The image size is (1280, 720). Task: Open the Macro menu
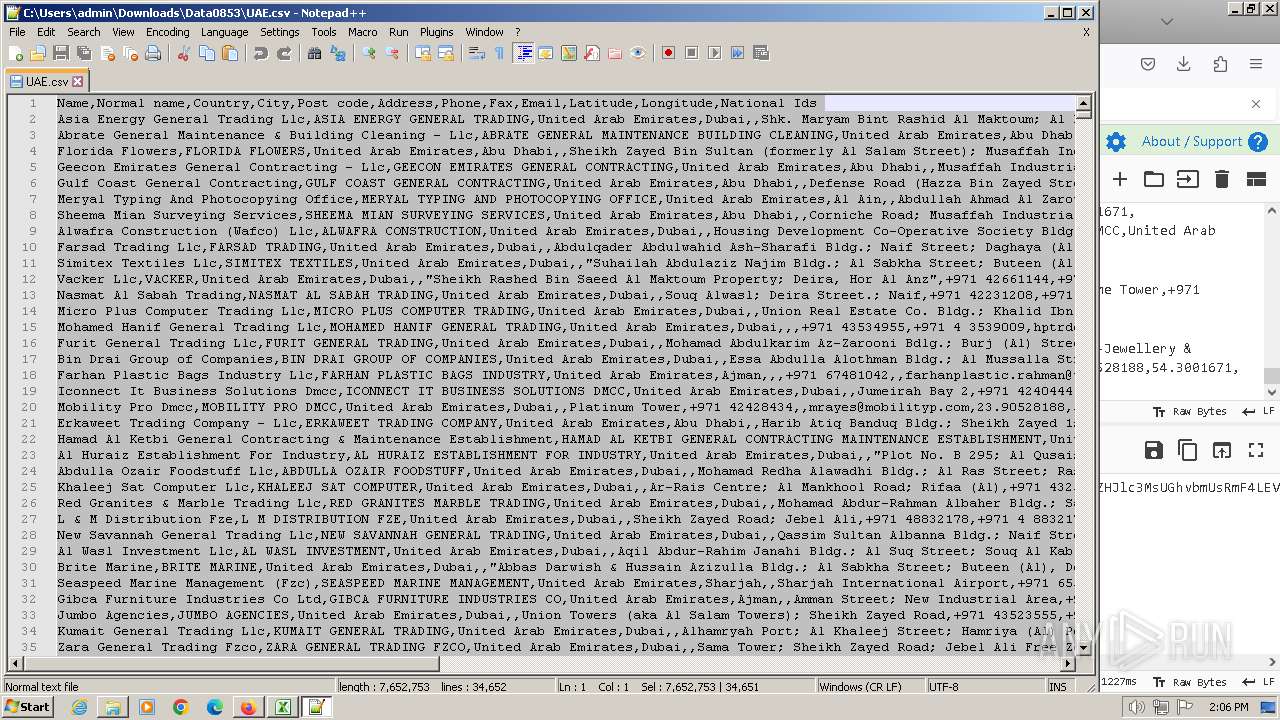click(363, 32)
